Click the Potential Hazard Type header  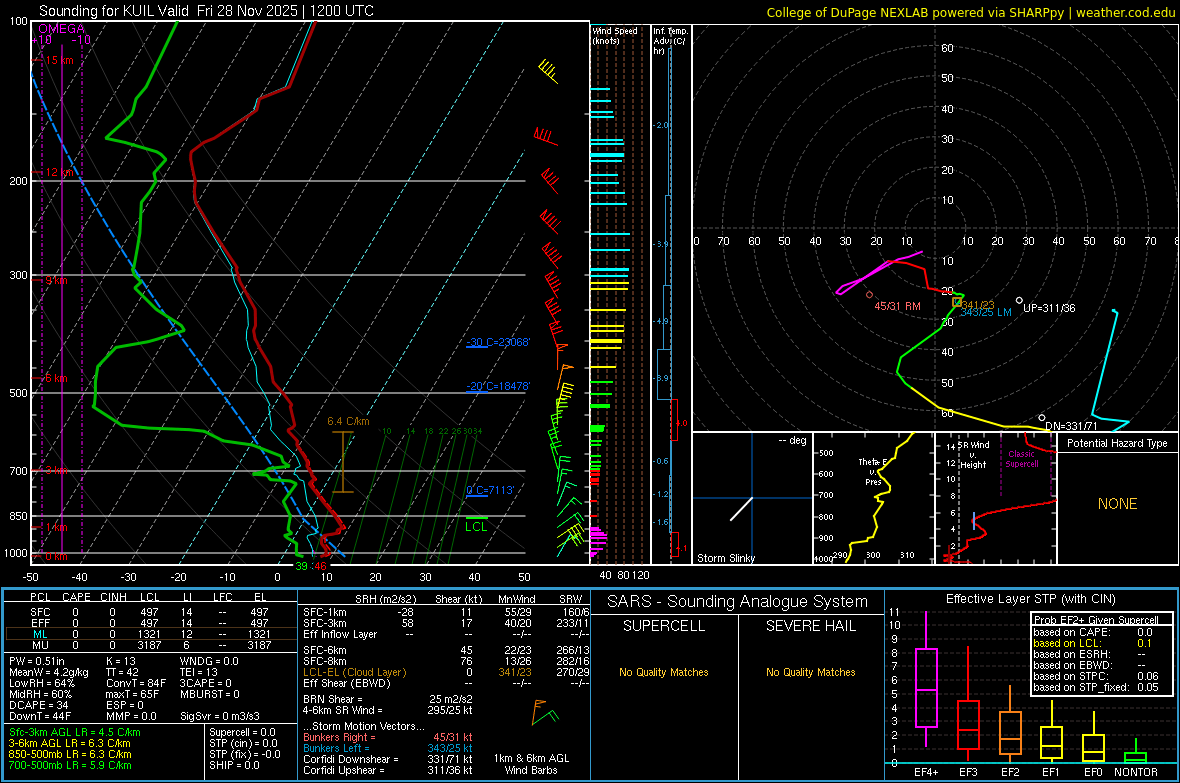coord(1117,443)
